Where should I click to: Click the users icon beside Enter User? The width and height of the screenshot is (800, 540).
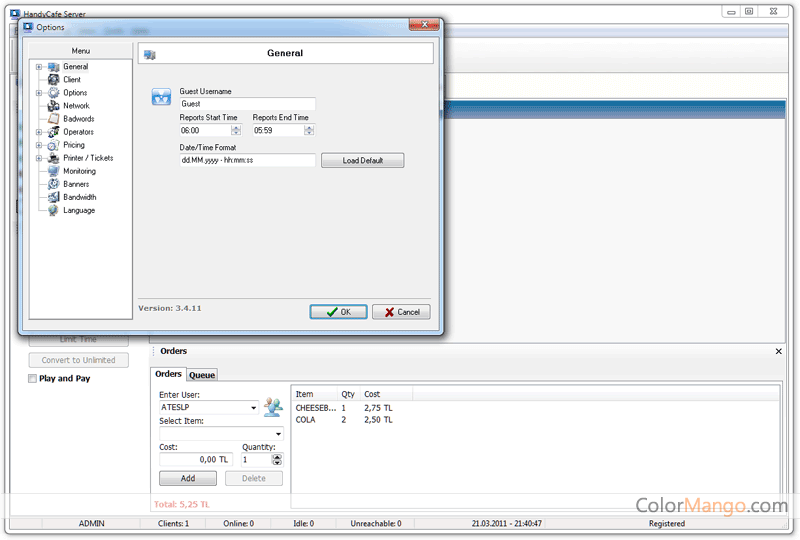click(x=273, y=407)
